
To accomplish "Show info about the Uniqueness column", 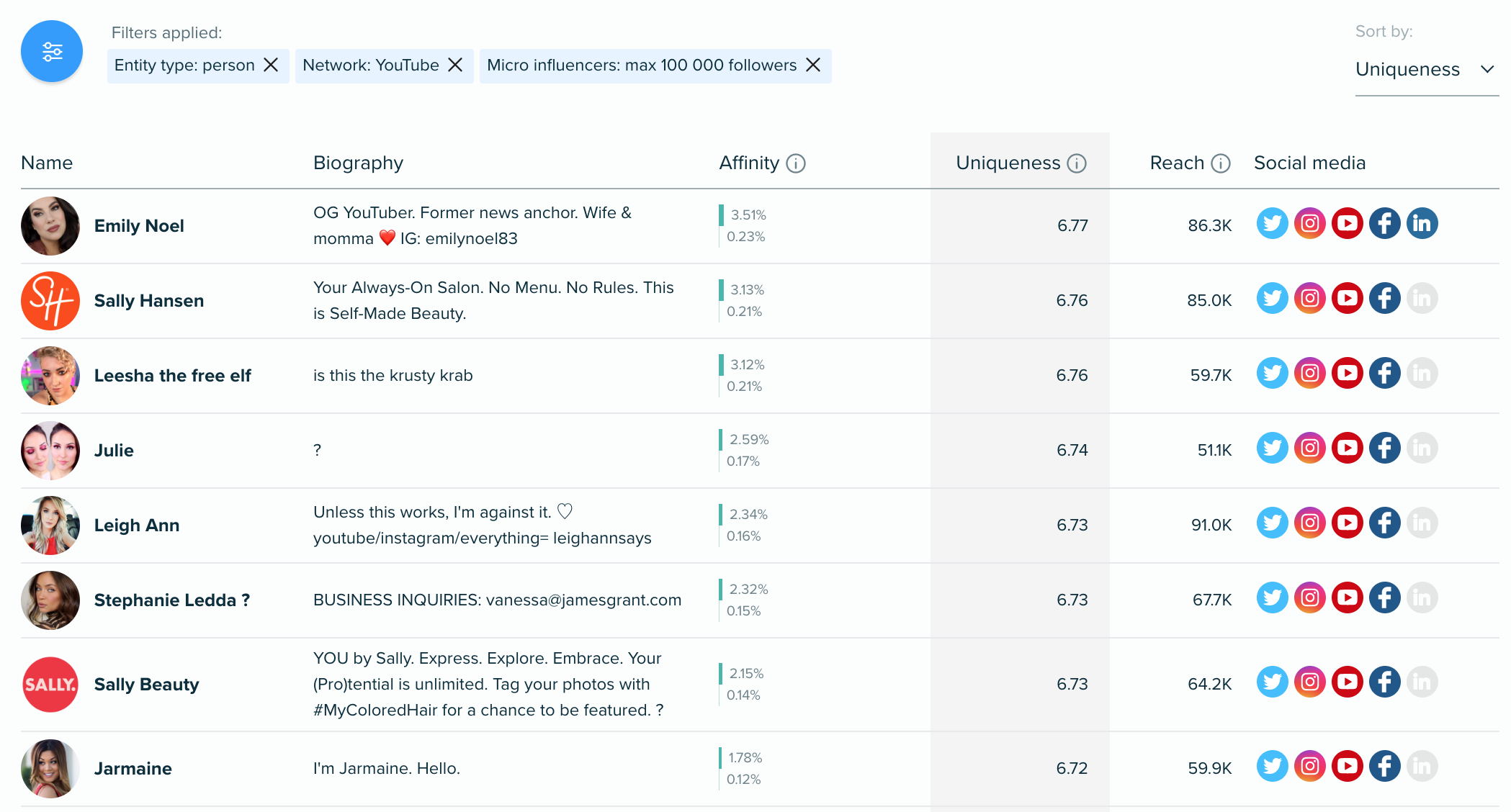I will click(1077, 163).
